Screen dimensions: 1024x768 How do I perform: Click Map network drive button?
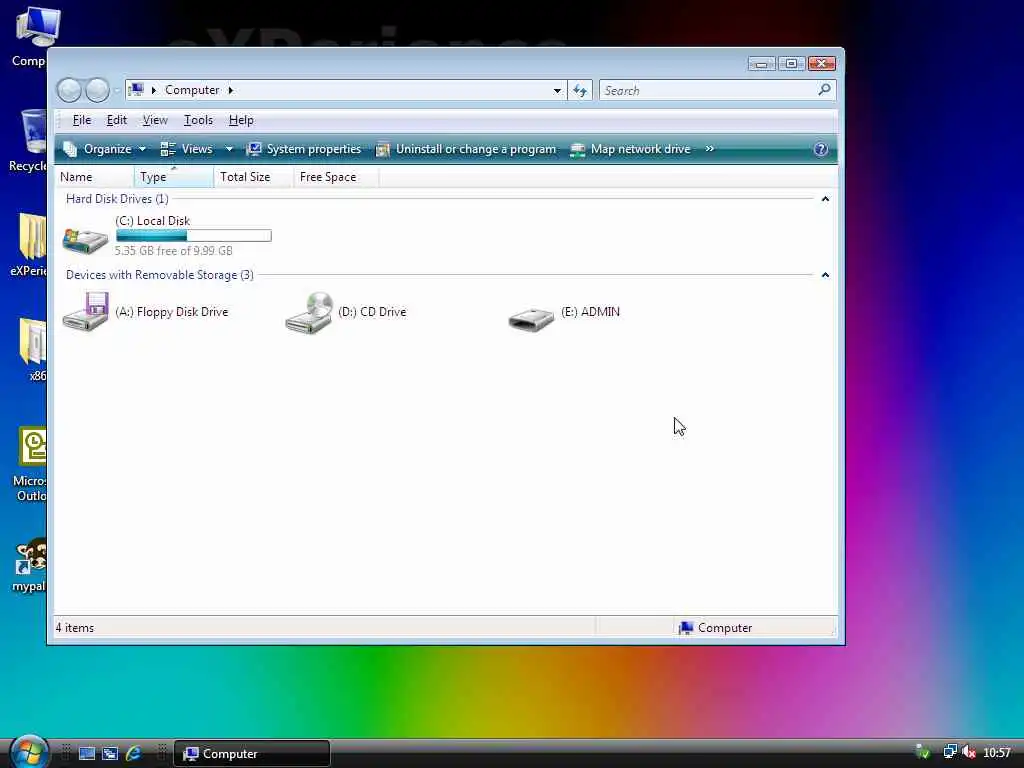pyautogui.click(x=630, y=149)
